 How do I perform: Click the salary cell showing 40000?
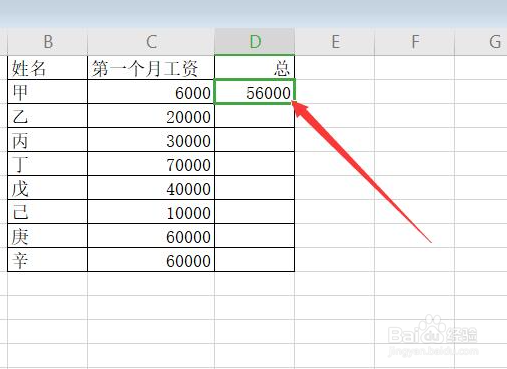tap(151, 188)
